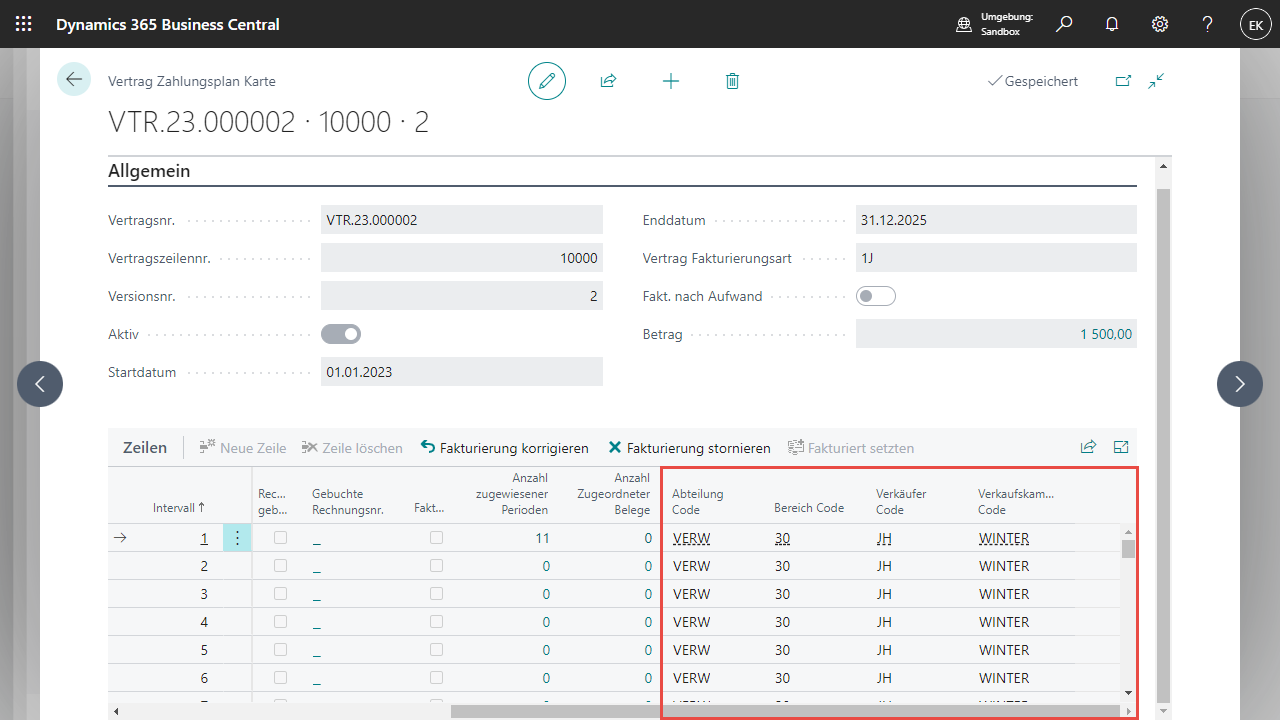Viewport: 1280px width, 720px height.
Task: Navigate to the next record arrow
Action: click(x=1240, y=384)
